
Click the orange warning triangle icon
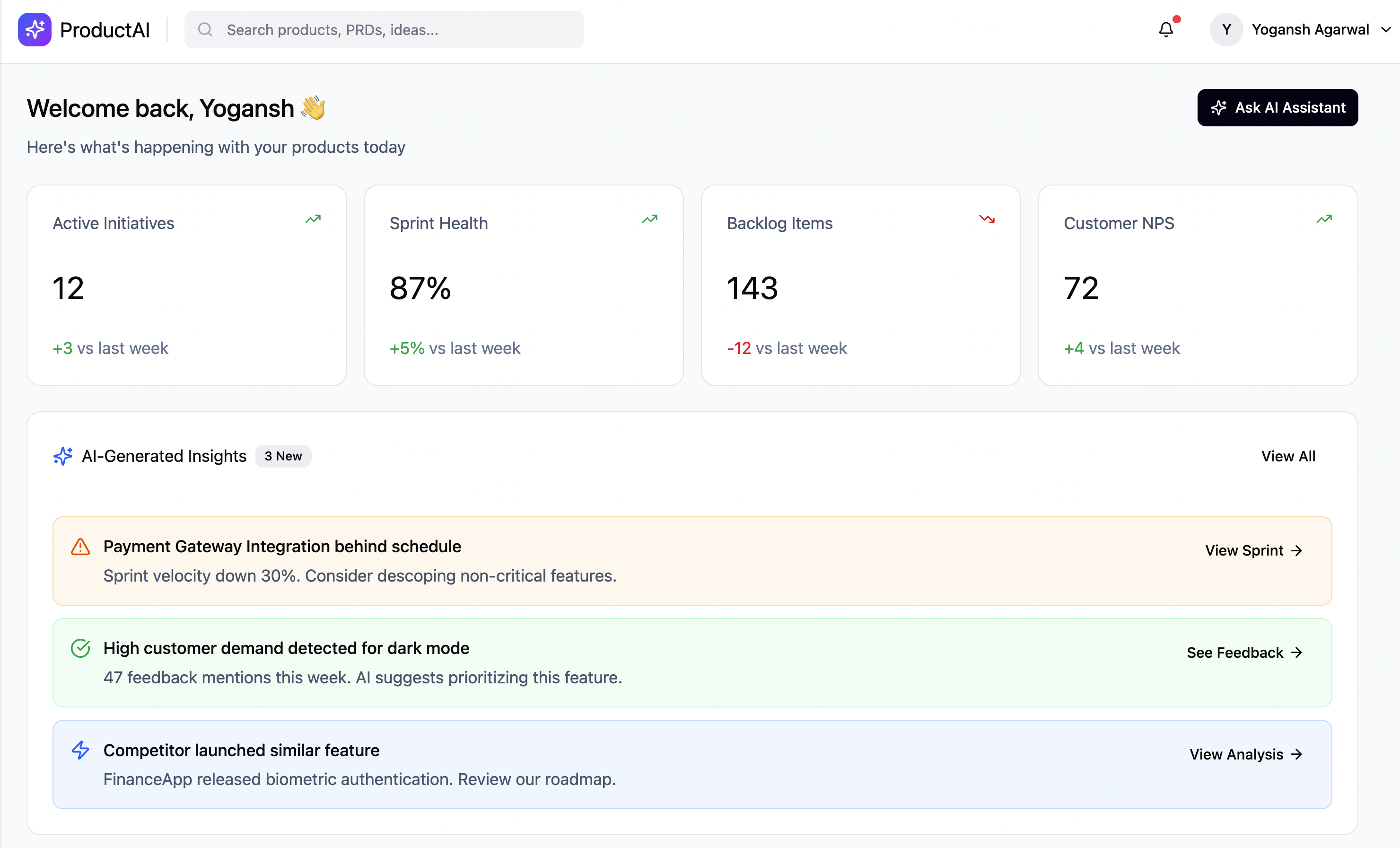point(80,547)
